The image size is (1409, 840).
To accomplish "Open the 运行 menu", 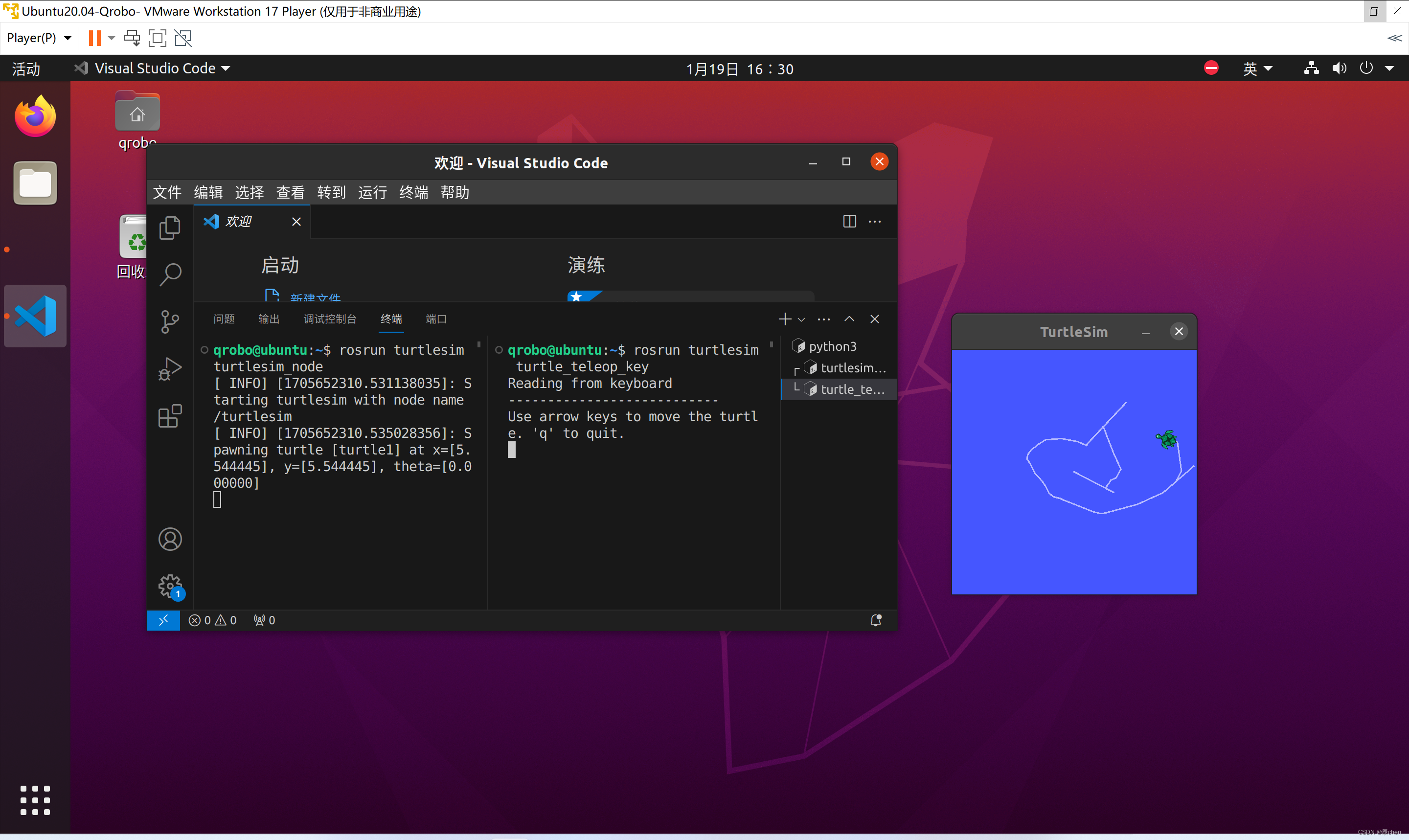I will click(x=372, y=192).
